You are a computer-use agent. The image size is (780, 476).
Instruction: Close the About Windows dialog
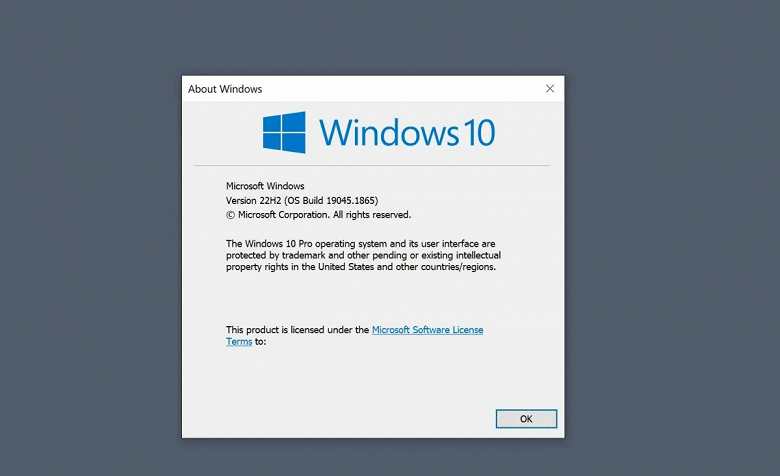point(550,89)
